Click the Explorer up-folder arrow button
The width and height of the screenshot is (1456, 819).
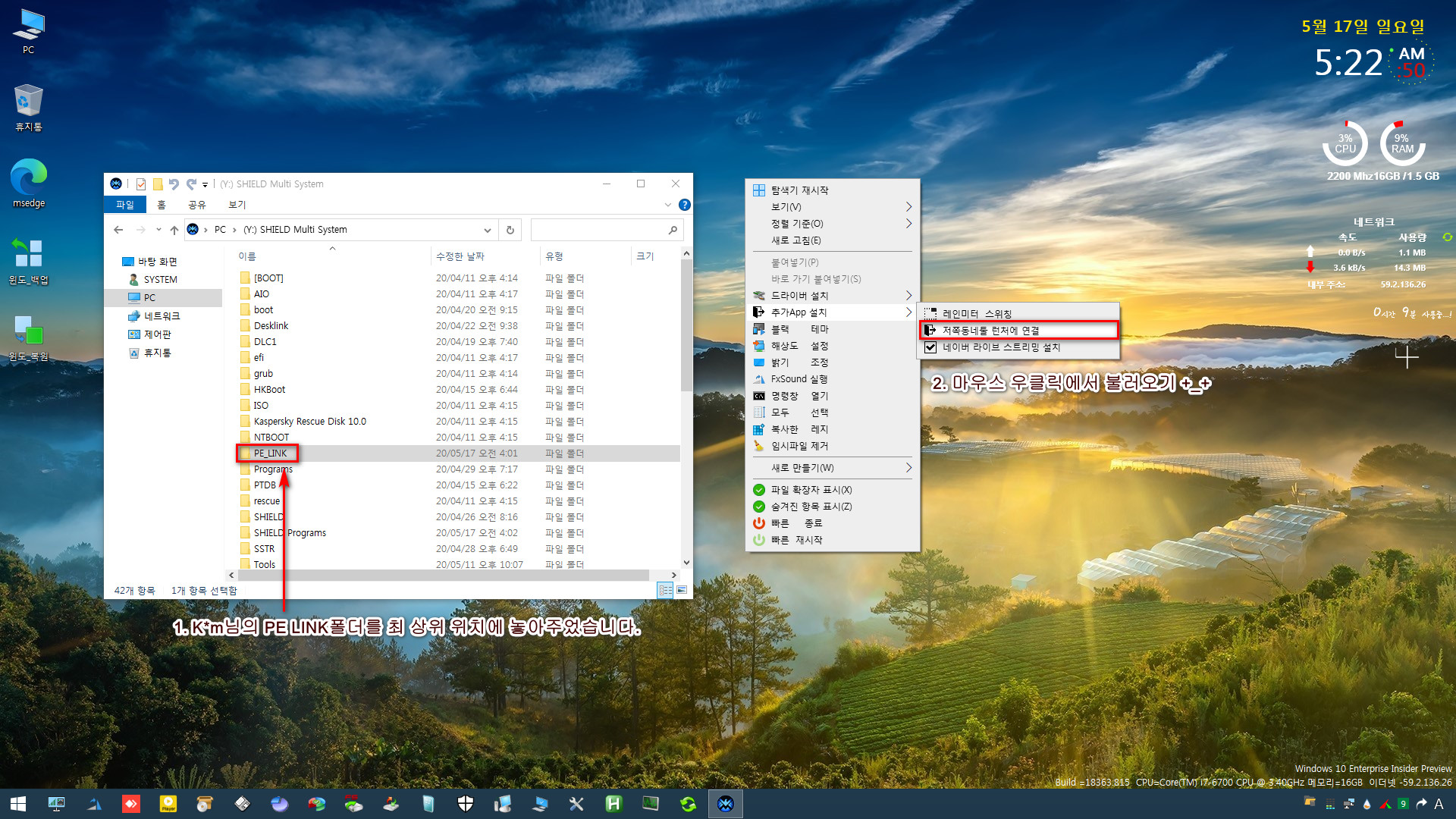point(174,230)
